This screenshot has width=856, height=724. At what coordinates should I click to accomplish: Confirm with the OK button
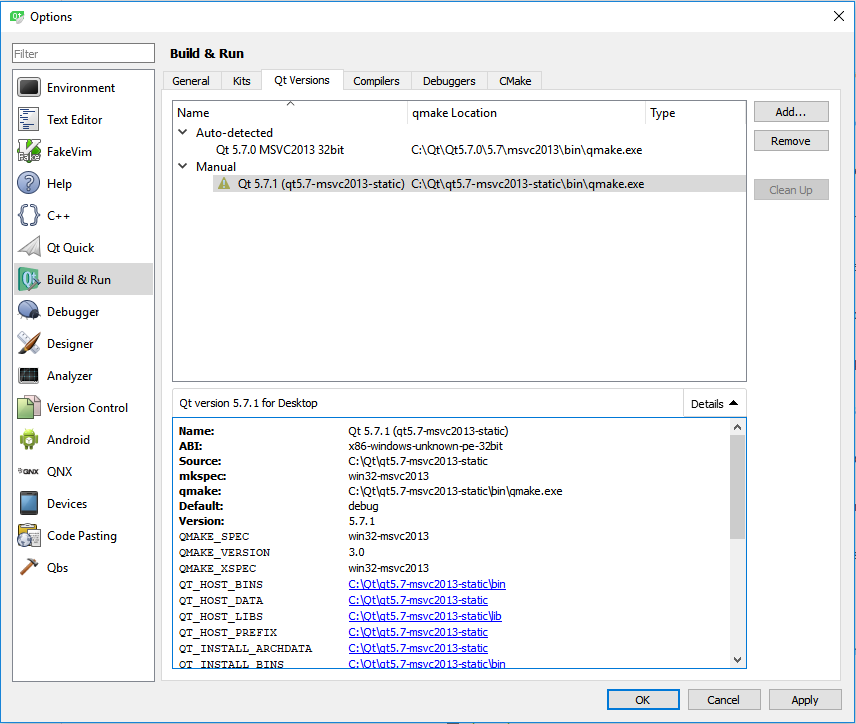click(643, 699)
